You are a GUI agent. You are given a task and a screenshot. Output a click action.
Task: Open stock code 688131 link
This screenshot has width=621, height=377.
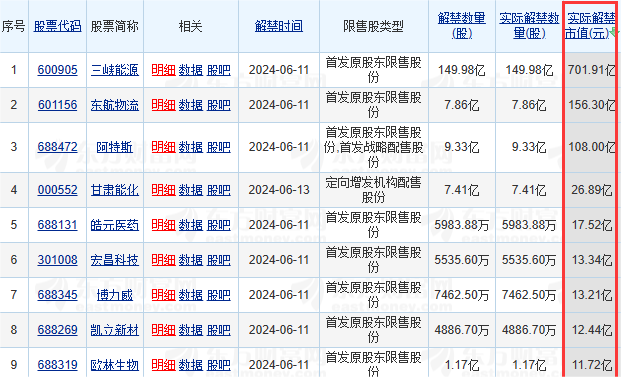coord(57,225)
